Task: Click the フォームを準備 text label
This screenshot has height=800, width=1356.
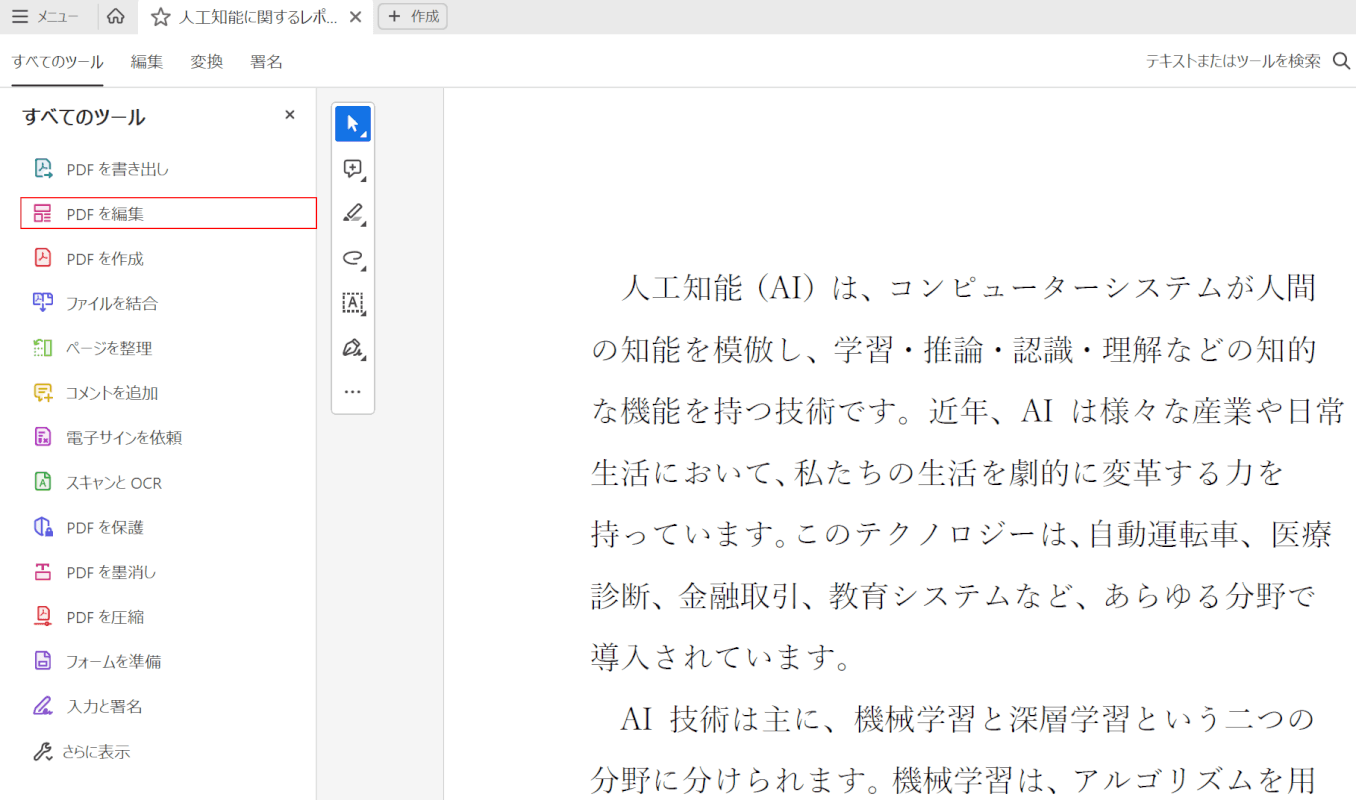Action: point(114,662)
